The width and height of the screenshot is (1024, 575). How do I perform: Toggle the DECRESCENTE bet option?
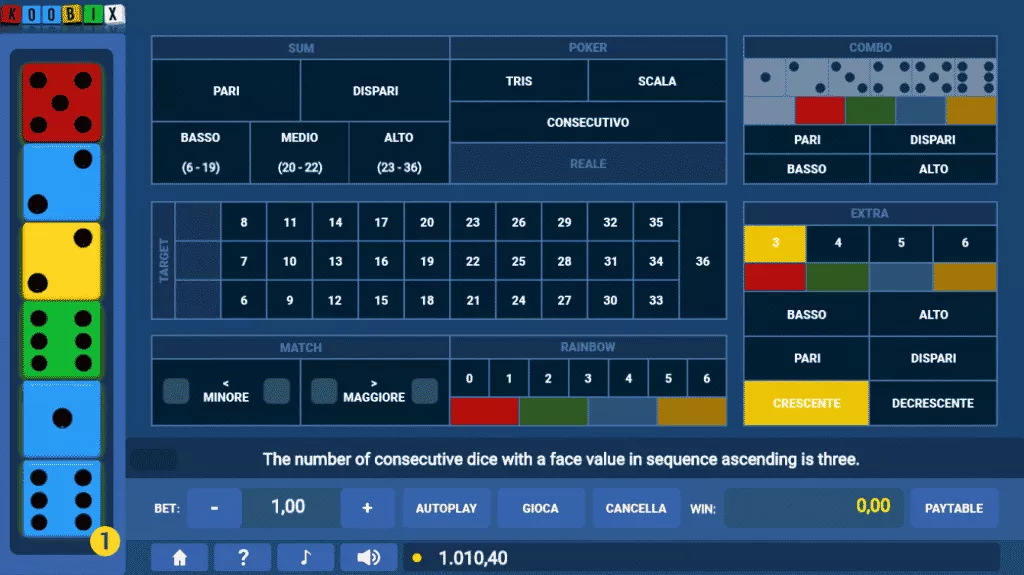coord(933,403)
